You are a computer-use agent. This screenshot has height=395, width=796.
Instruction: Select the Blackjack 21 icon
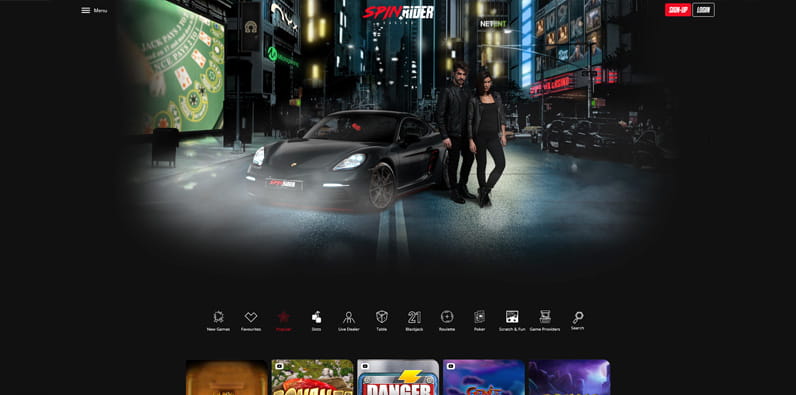(x=414, y=321)
